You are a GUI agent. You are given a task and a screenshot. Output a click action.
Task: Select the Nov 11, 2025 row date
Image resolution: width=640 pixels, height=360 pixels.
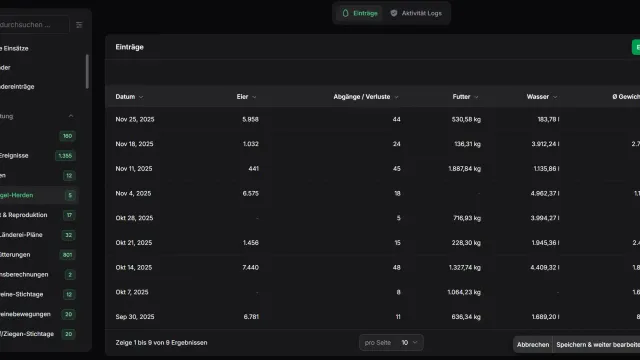134,169
